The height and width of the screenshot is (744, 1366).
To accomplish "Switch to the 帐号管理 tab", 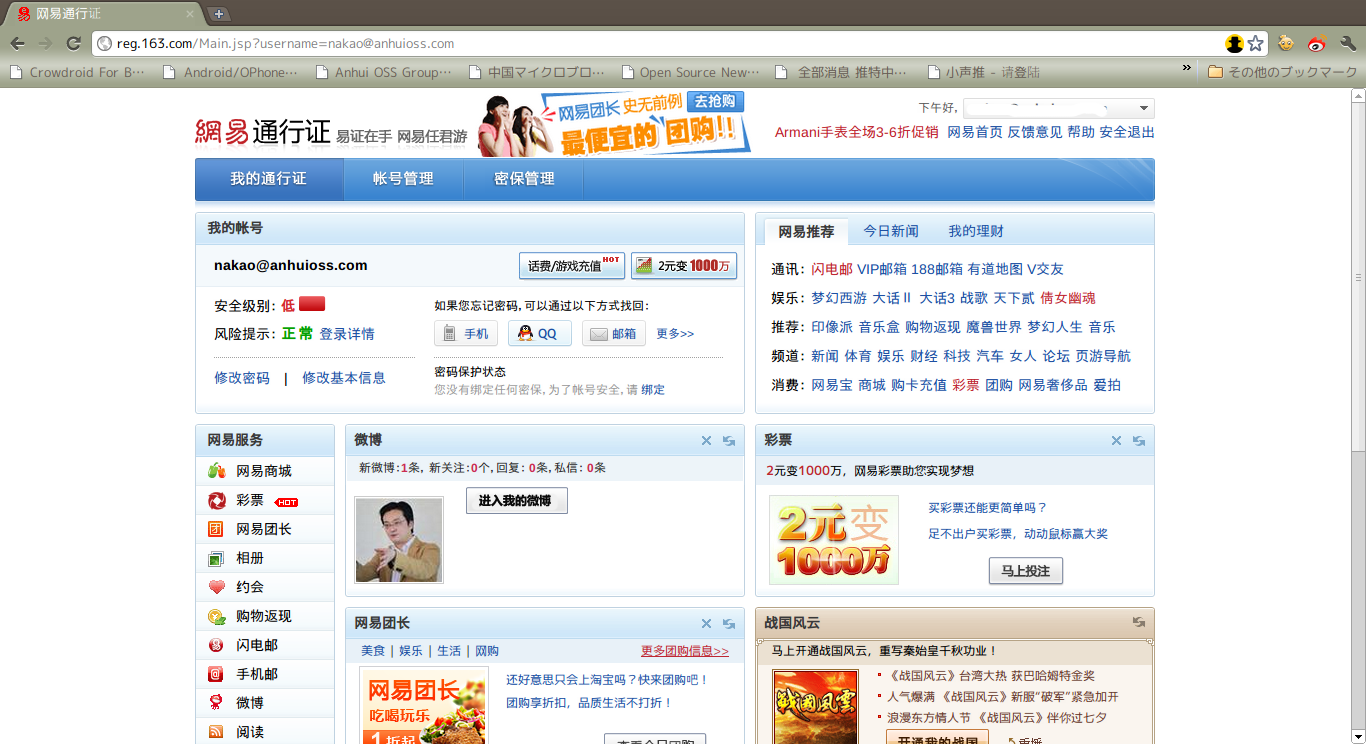I will click(x=403, y=179).
